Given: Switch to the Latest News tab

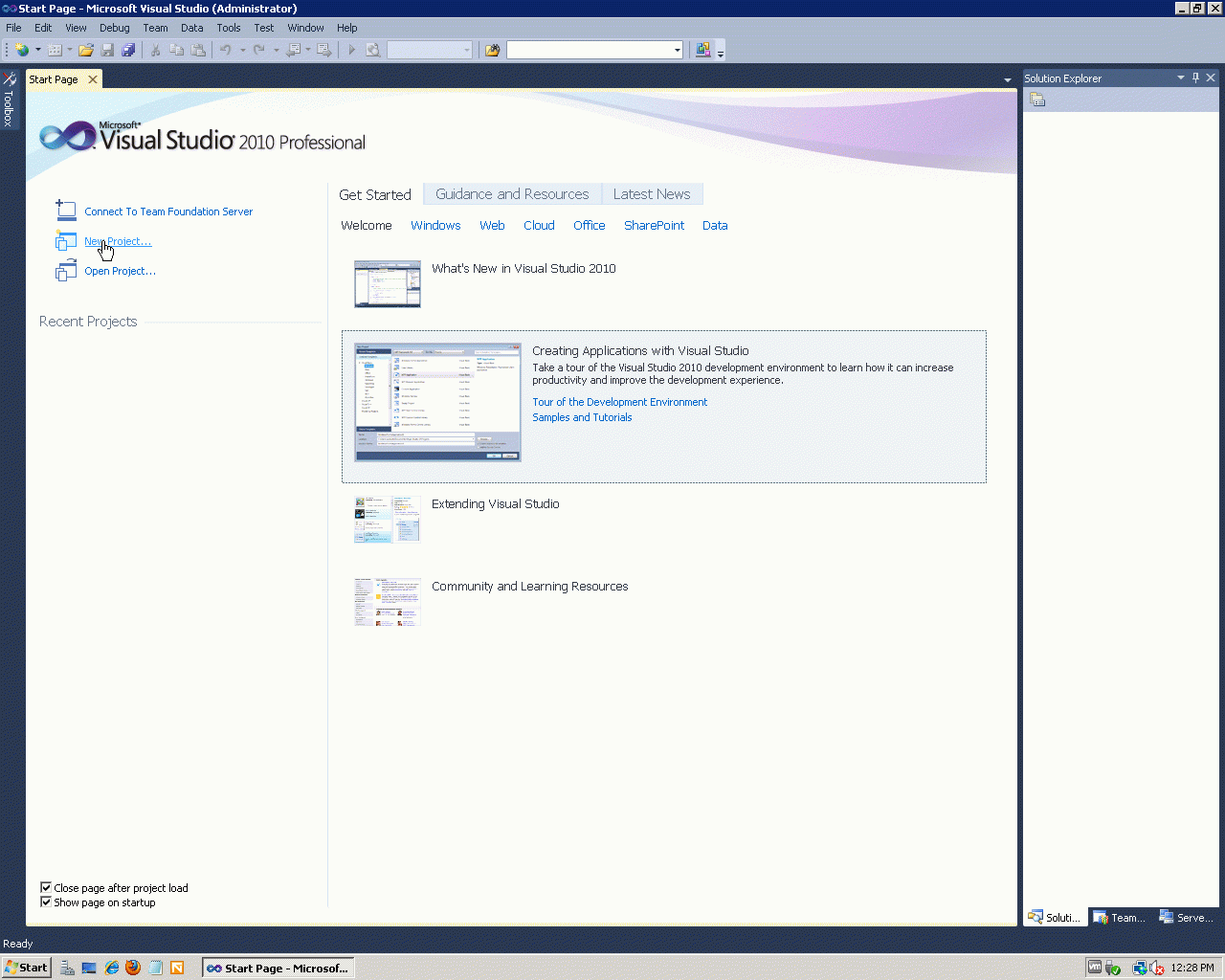Looking at the screenshot, I should click(652, 194).
